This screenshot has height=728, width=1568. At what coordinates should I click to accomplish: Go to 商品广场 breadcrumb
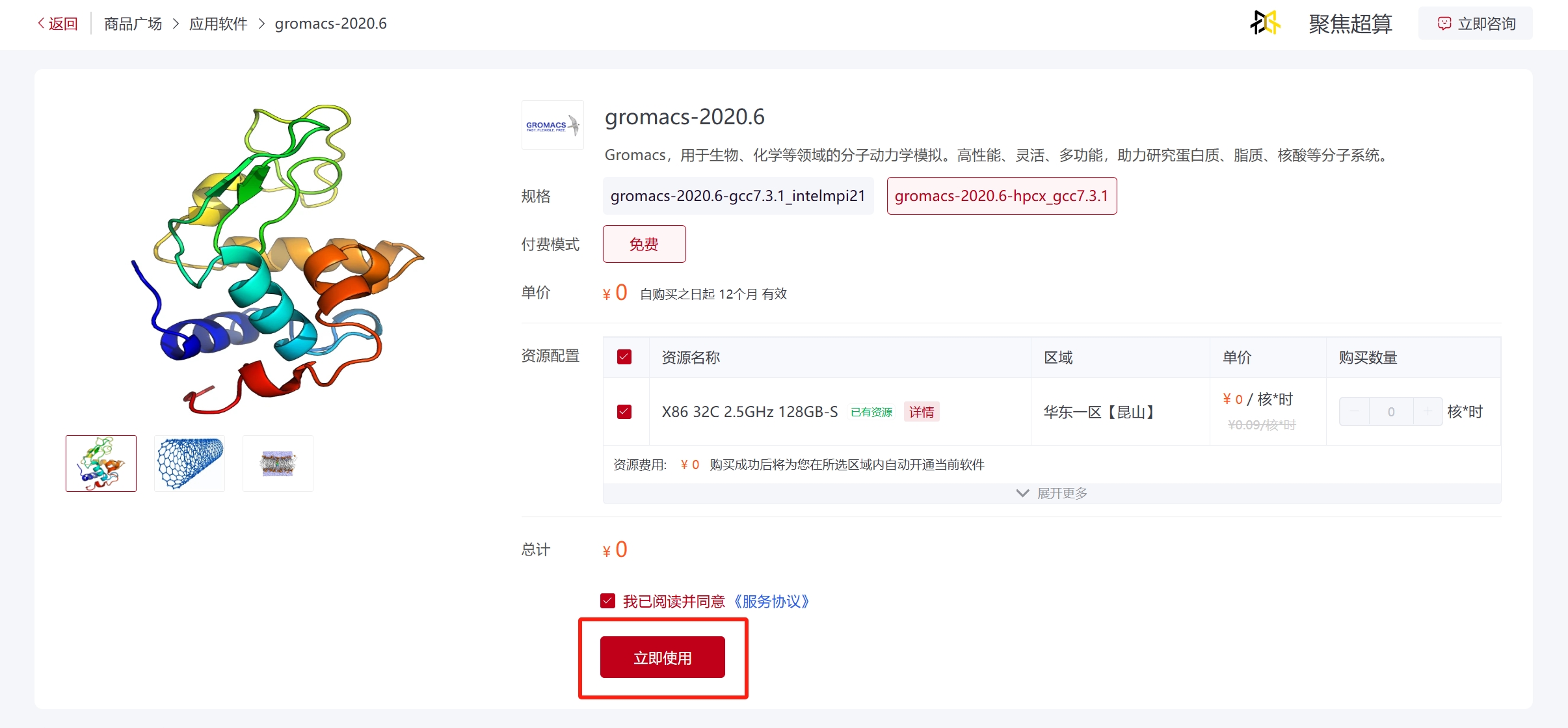click(x=133, y=24)
